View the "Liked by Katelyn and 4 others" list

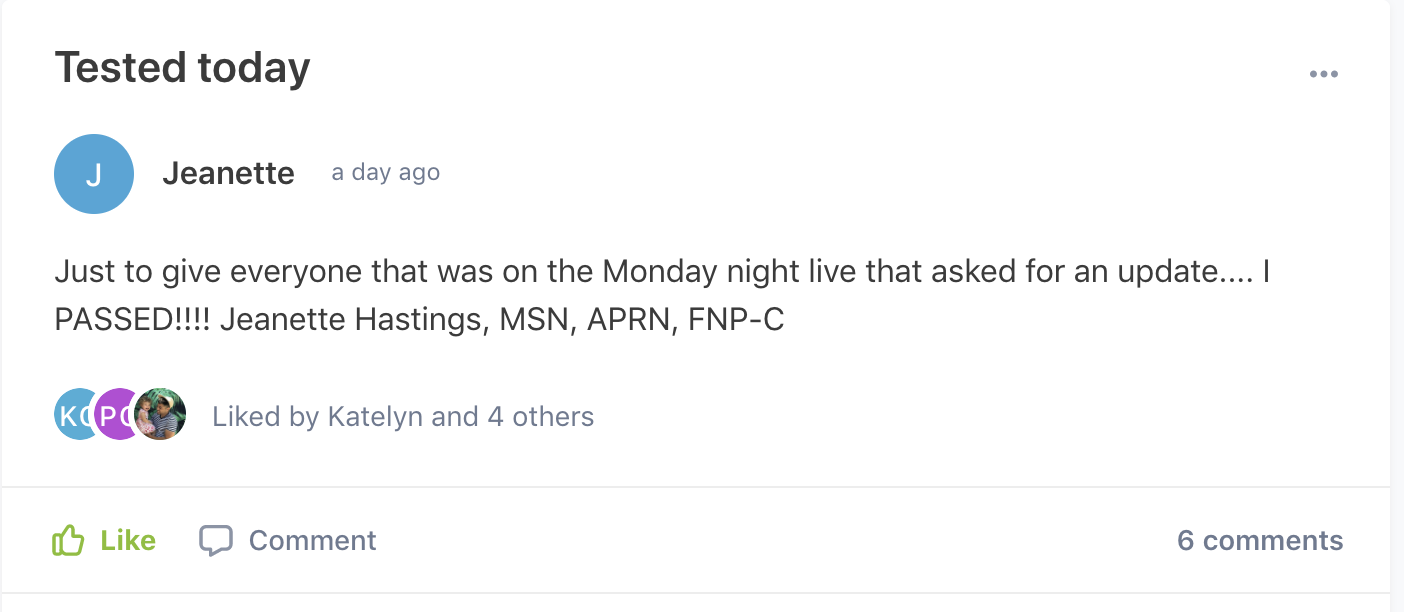(x=403, y=416)
